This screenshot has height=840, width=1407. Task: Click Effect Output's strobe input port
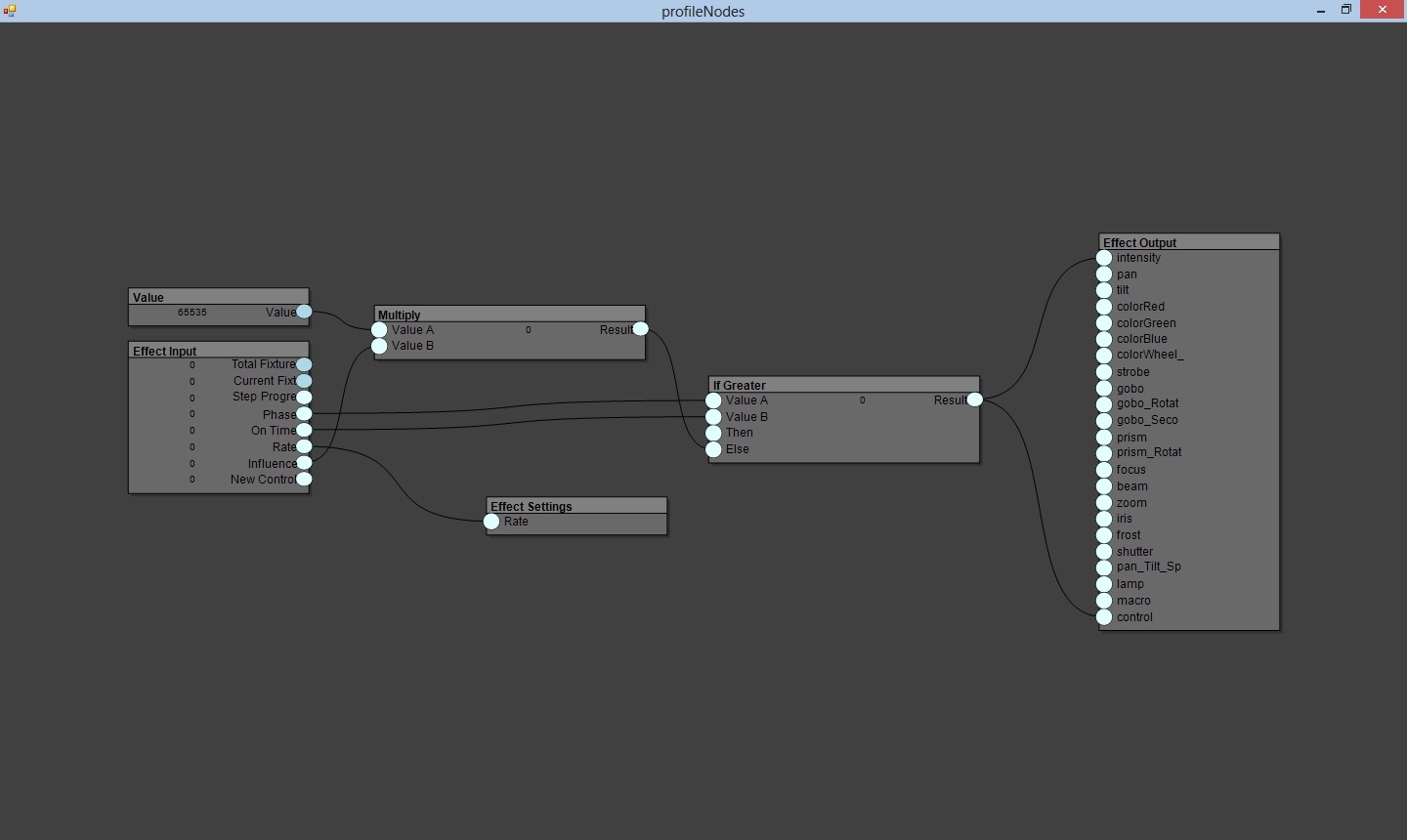1104,372
